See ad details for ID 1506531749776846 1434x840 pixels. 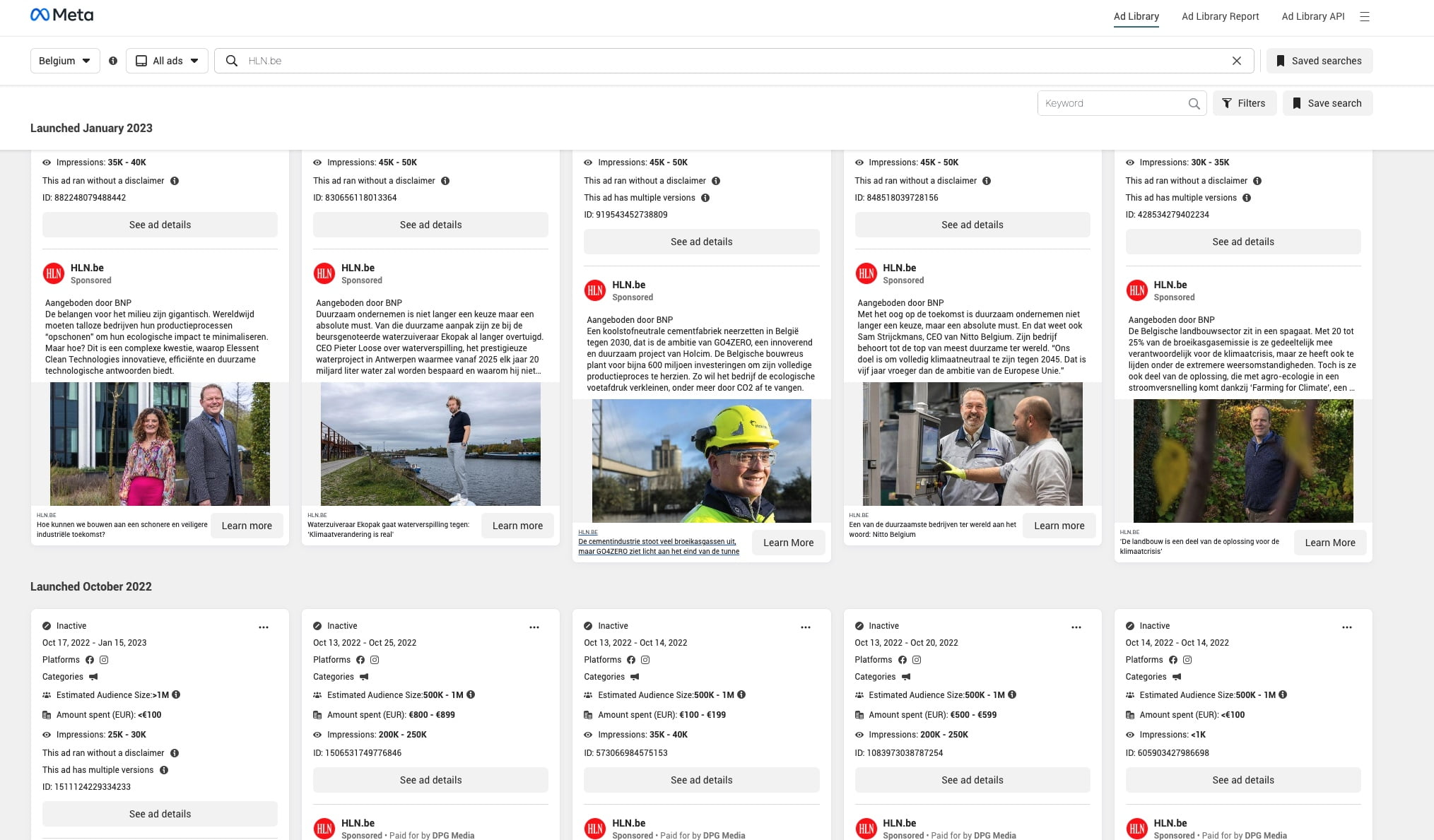click(x=430, y=780)
